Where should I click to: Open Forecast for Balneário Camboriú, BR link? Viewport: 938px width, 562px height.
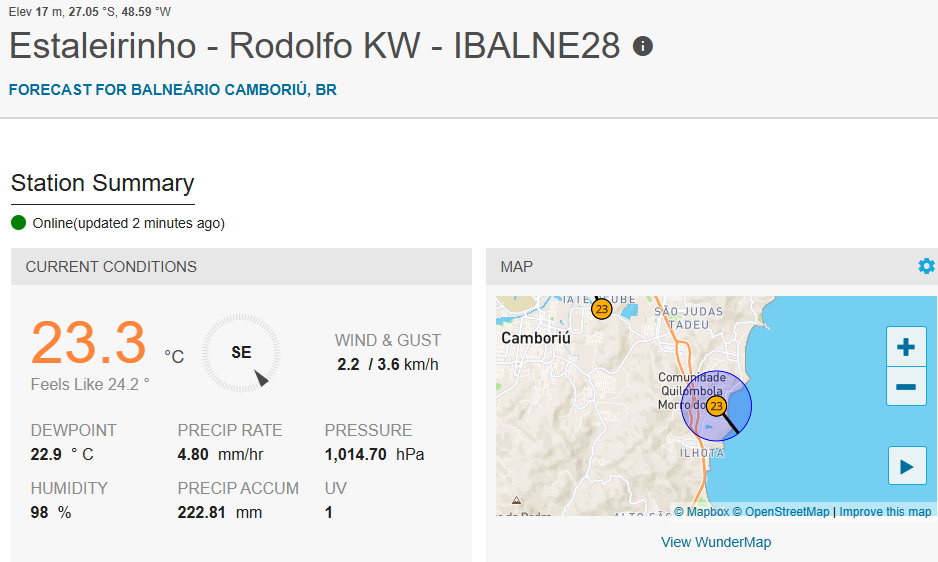[172, 90]
